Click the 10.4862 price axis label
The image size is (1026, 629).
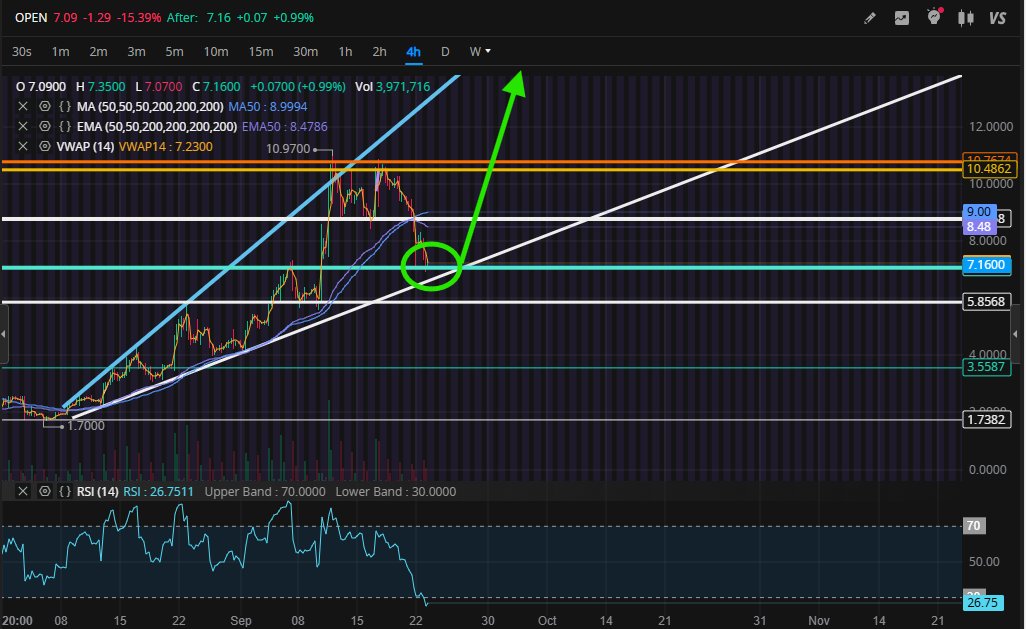click(989, 169)
